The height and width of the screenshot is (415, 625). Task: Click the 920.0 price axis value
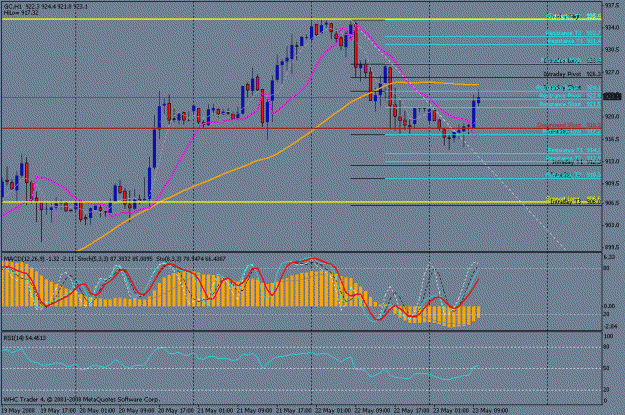tap(612, 117)
